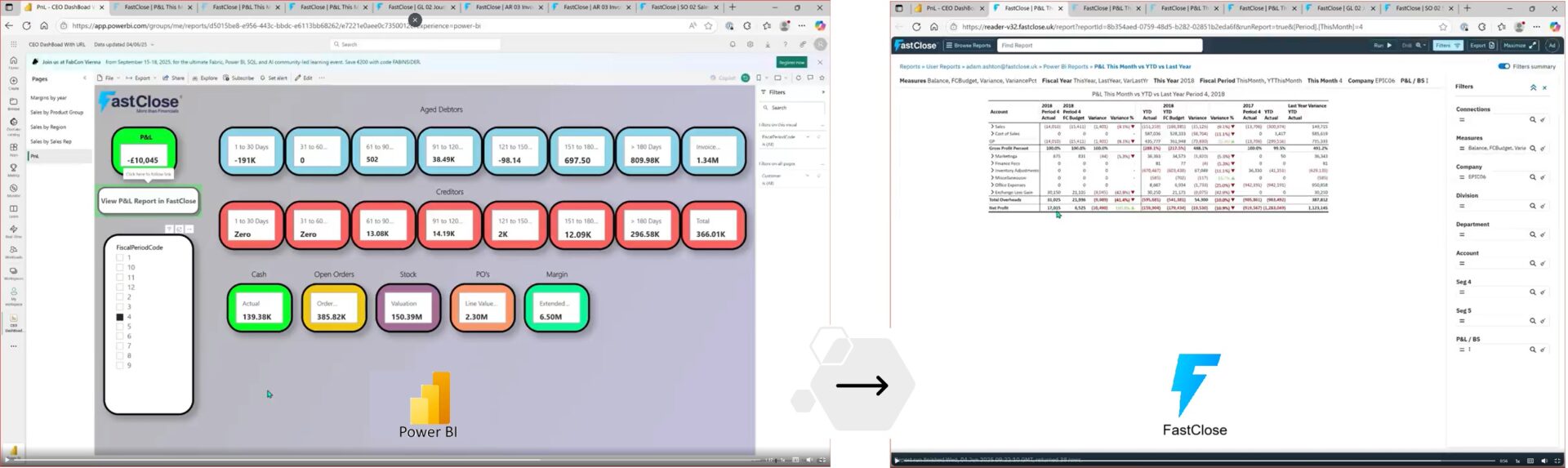Switch to PnL - CEO Dashboard tab, left browser
Image resolution: width=1568 pixels, height=468 pixels.
[65, 7]
